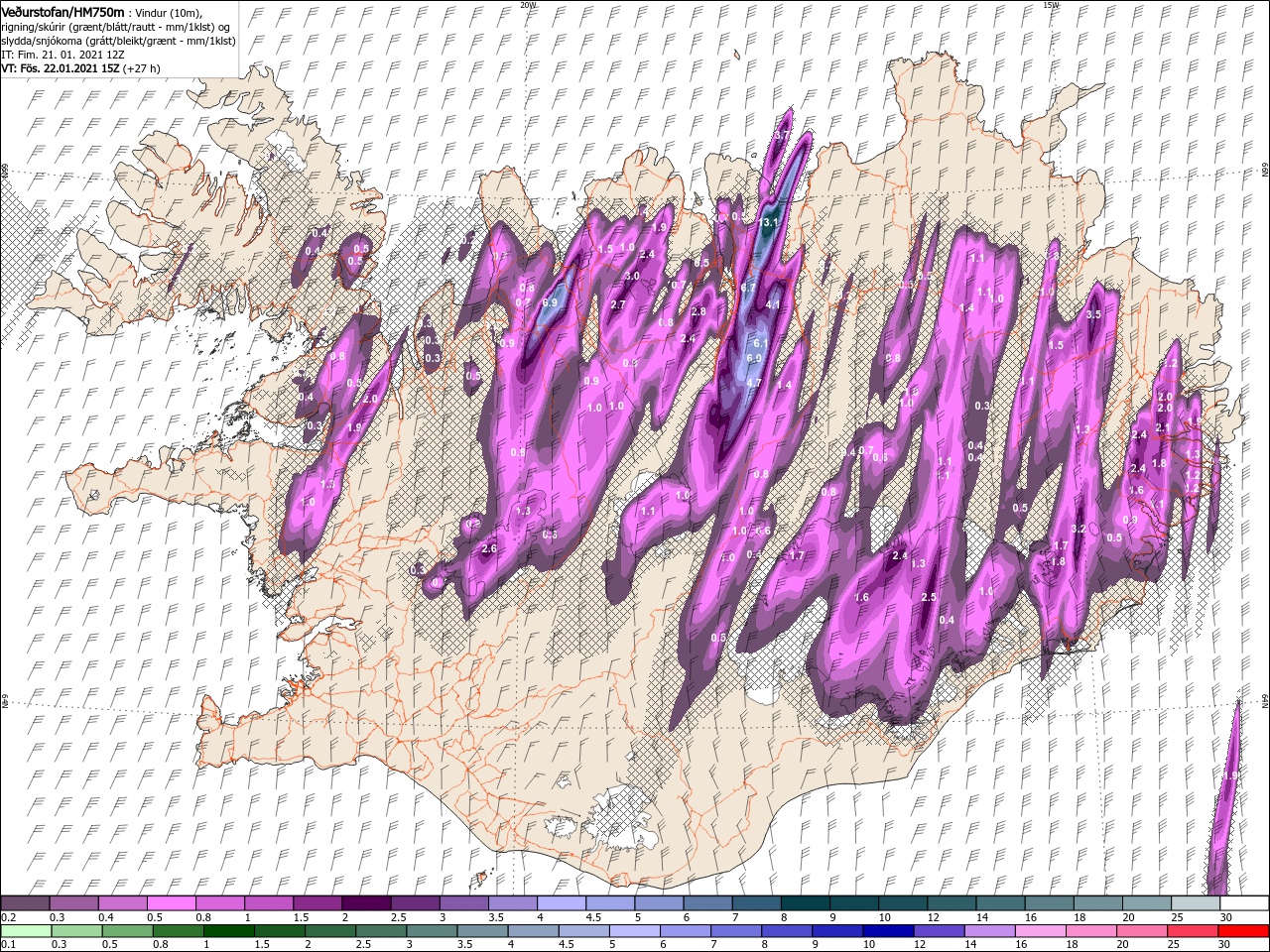Click the '30' label on the top legend
The width and height of the screenshot is (1270, 952).
coord(1226,917)
